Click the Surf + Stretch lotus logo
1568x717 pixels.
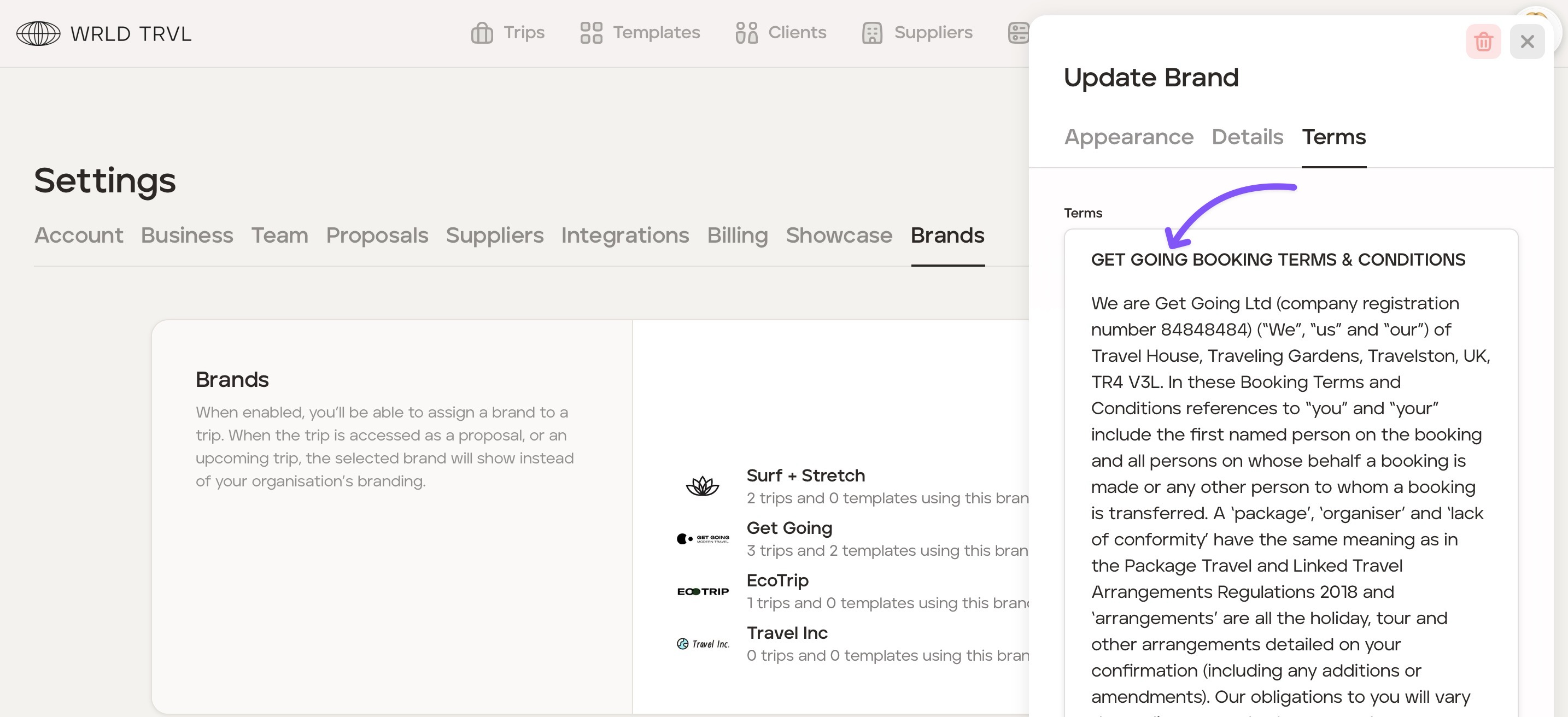coord(703,486)
